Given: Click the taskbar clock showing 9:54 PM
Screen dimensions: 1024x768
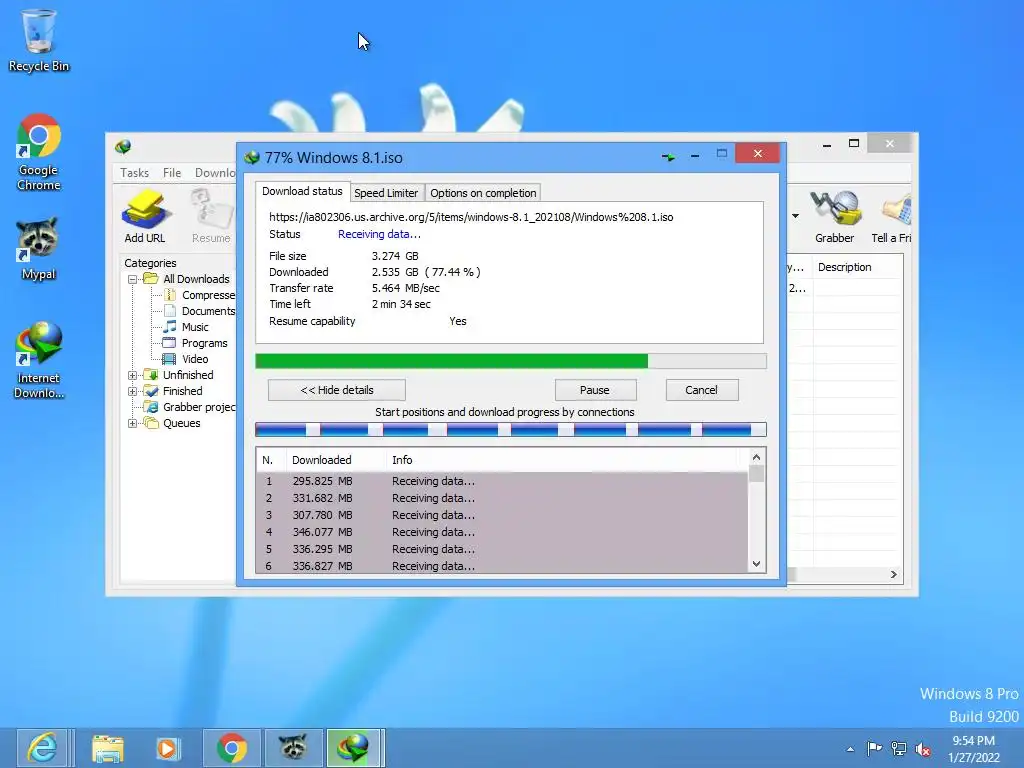Looking at the screenshot, I should [974, 749].
